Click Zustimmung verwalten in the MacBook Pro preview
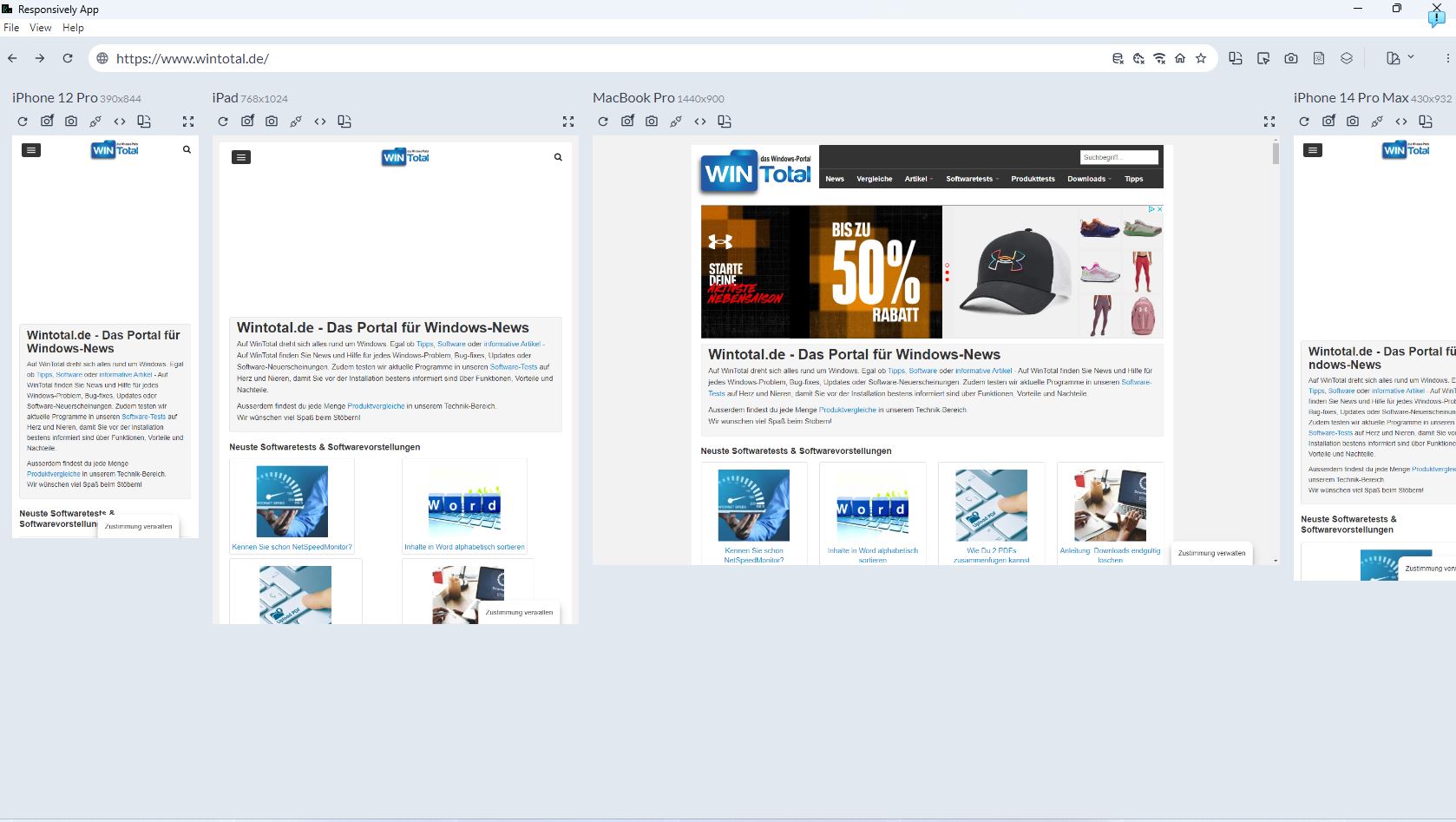Viewport: 1456px width, 822px height. tap(1211, 553)
